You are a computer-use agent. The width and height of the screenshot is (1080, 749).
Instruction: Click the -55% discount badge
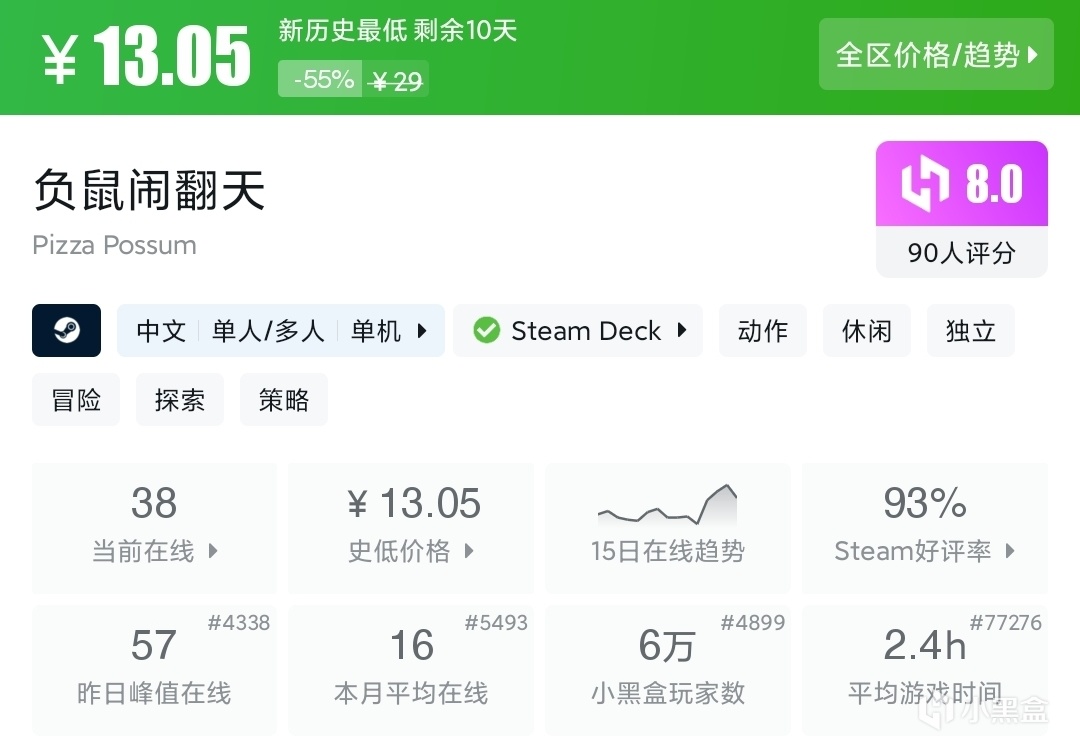tap(320, 79)
